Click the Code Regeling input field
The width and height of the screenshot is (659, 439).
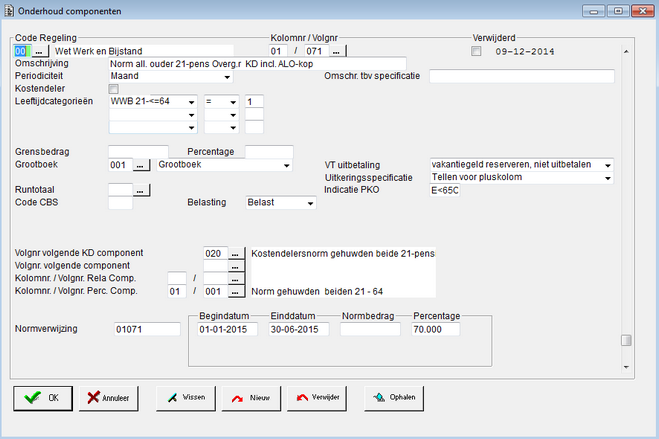click(22, 52)
